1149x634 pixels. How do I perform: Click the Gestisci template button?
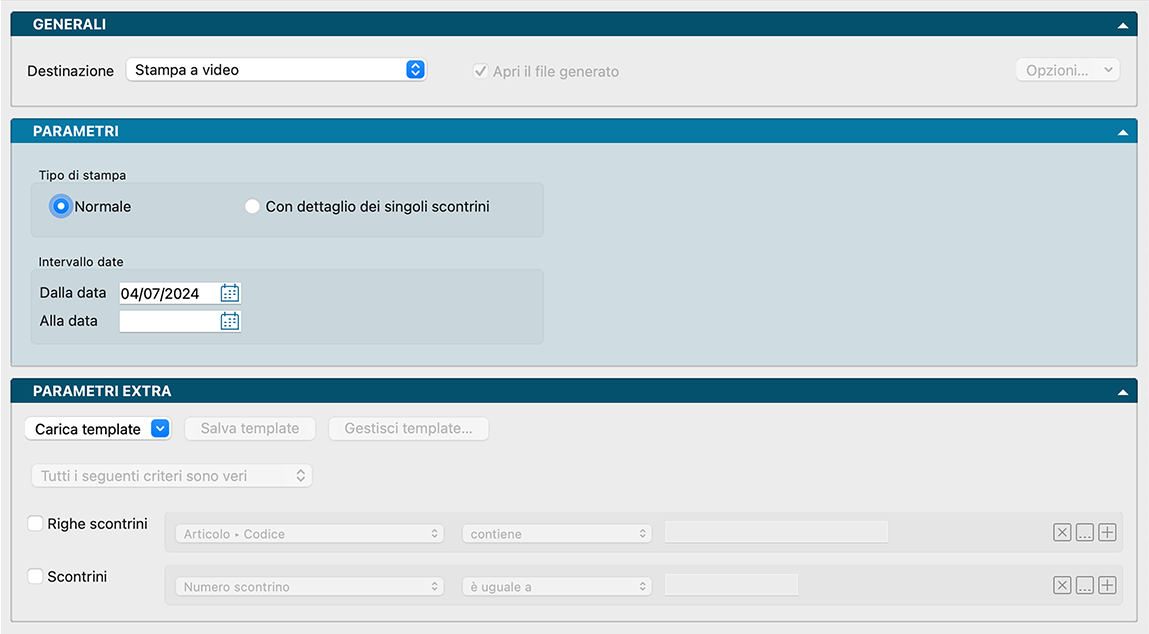(408, 428)
